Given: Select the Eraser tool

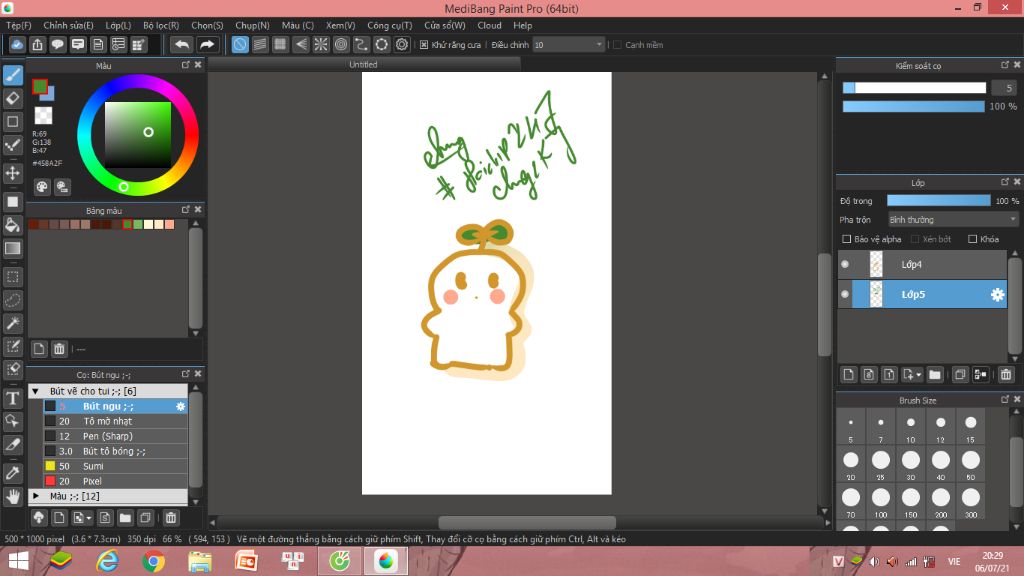Looking at the screenshot, I should [x=12, y=99].
